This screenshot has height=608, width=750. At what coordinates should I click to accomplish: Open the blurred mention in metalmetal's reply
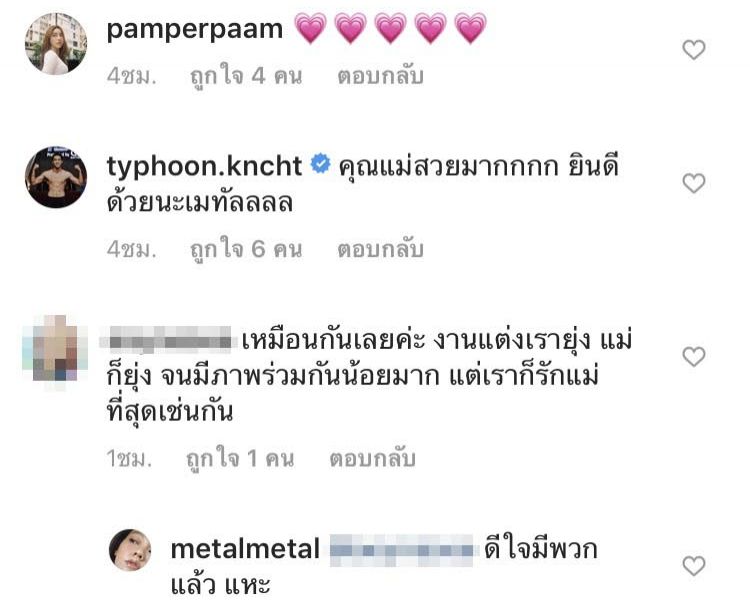(x=401, y=550)
